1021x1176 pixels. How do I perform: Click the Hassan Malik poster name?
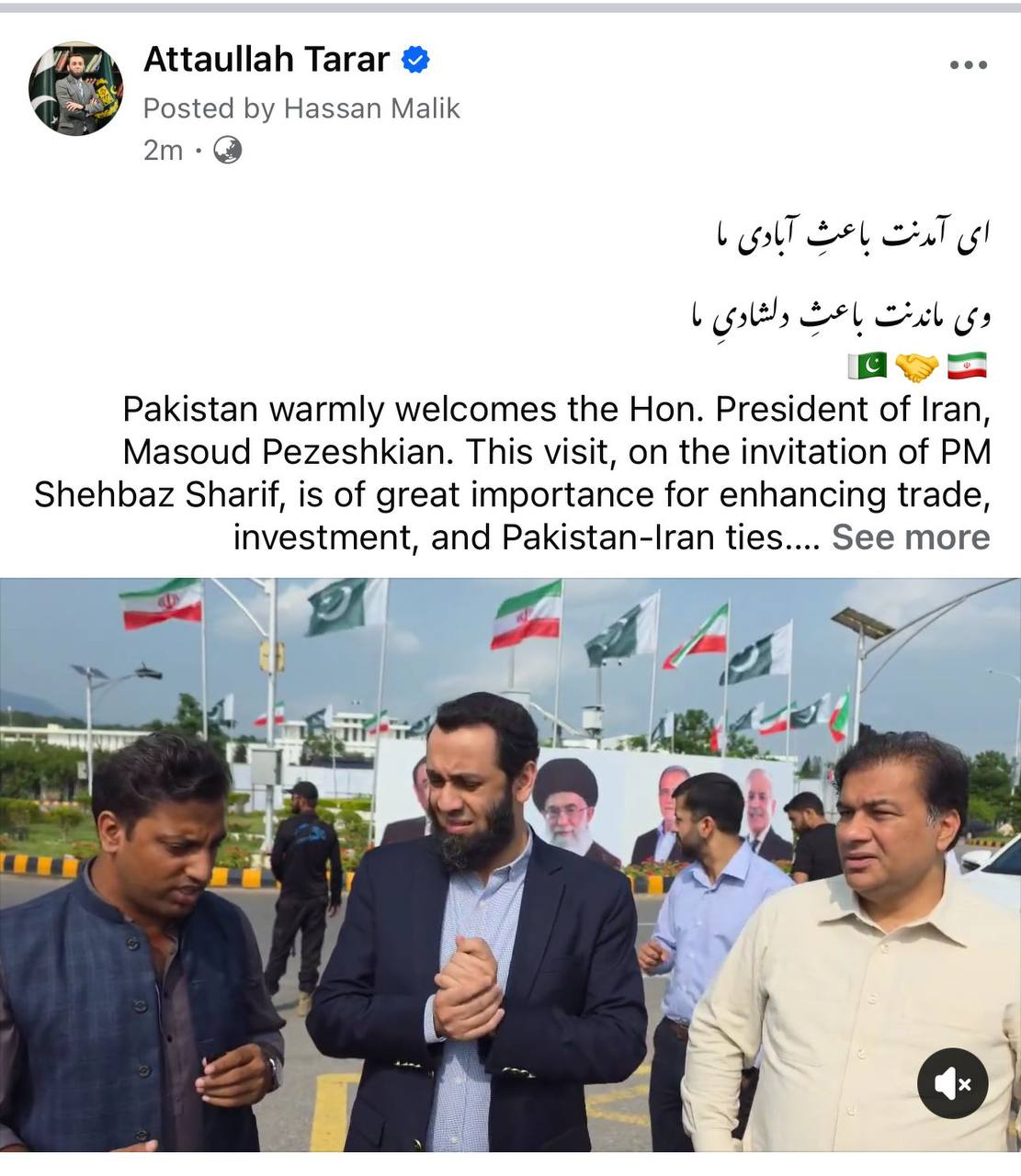(371, 108)
